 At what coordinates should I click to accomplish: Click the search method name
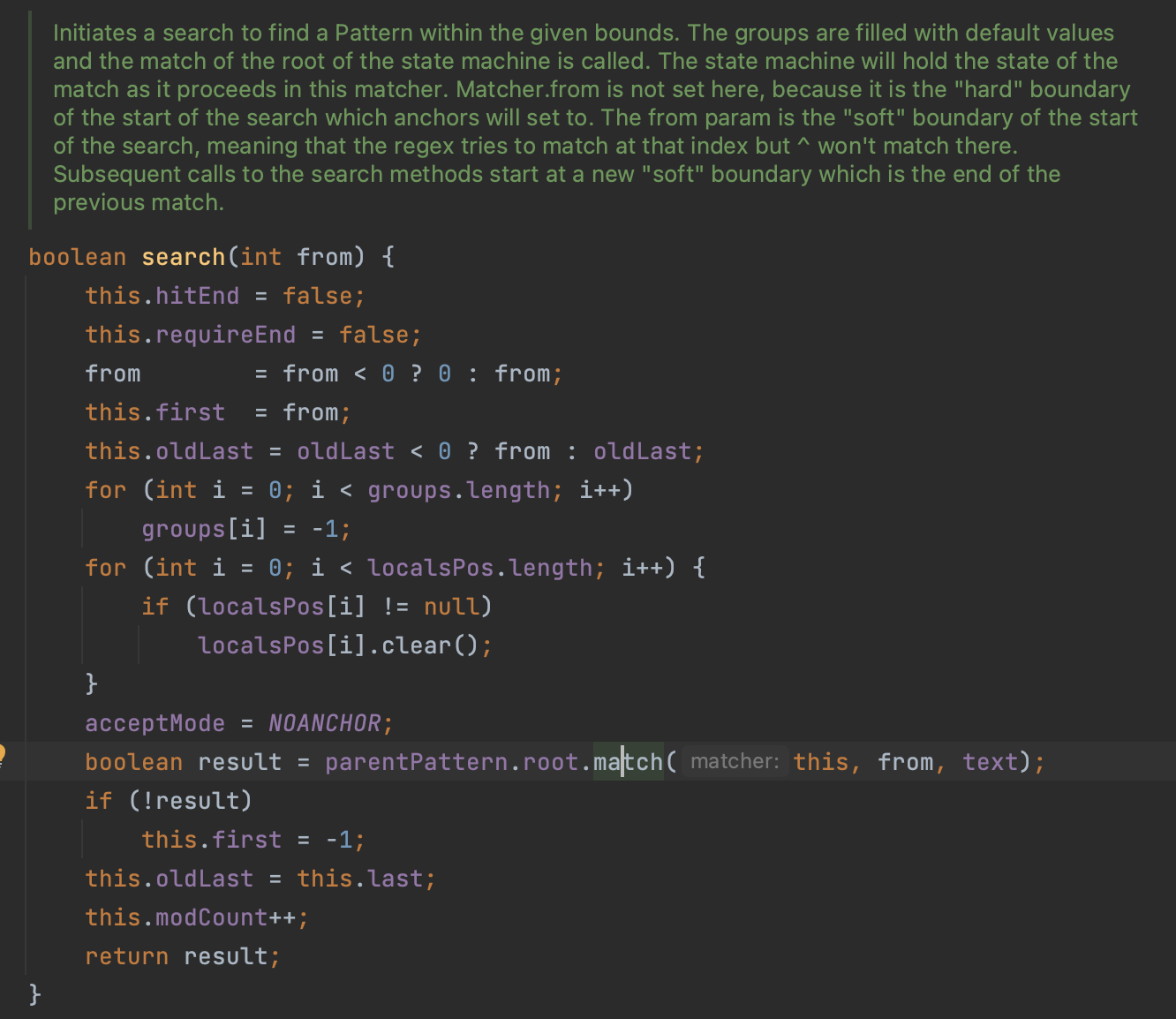click(184, 257)
